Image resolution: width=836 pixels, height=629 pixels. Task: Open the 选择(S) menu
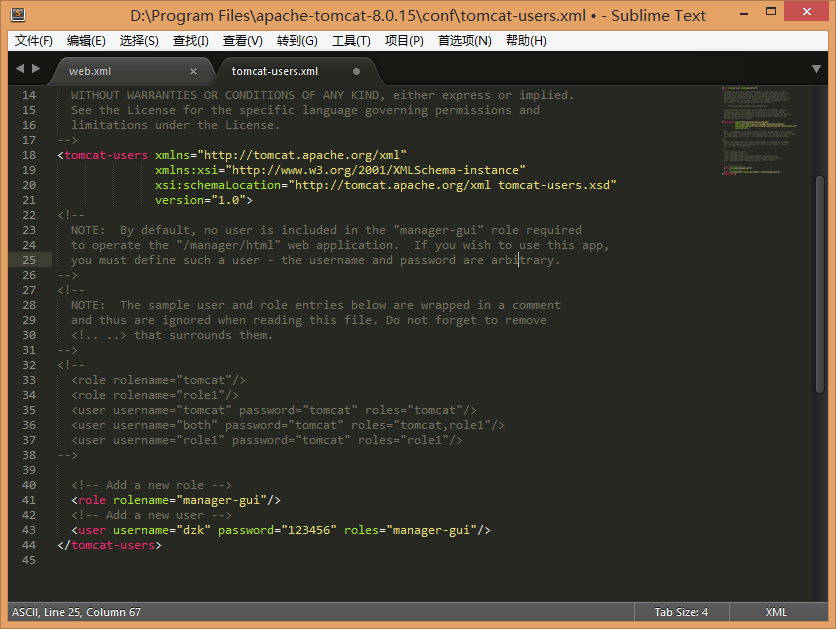[x=139, y=41]
